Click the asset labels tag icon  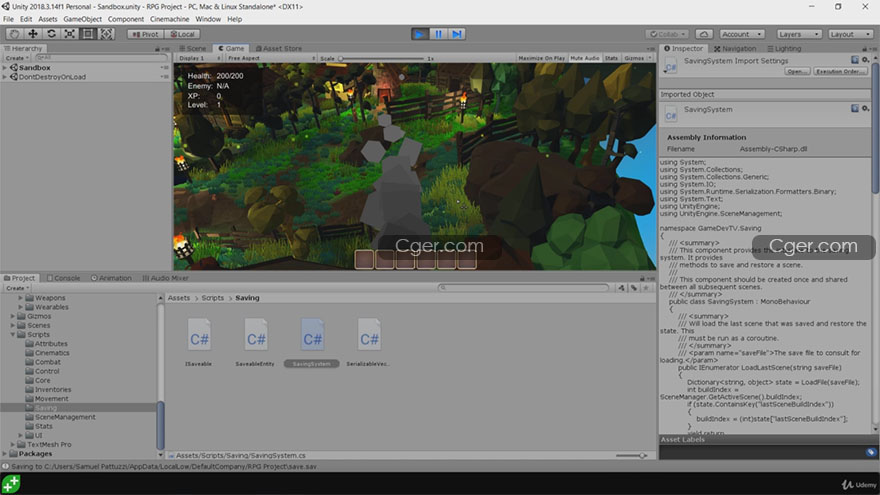[x=870, y=452]
